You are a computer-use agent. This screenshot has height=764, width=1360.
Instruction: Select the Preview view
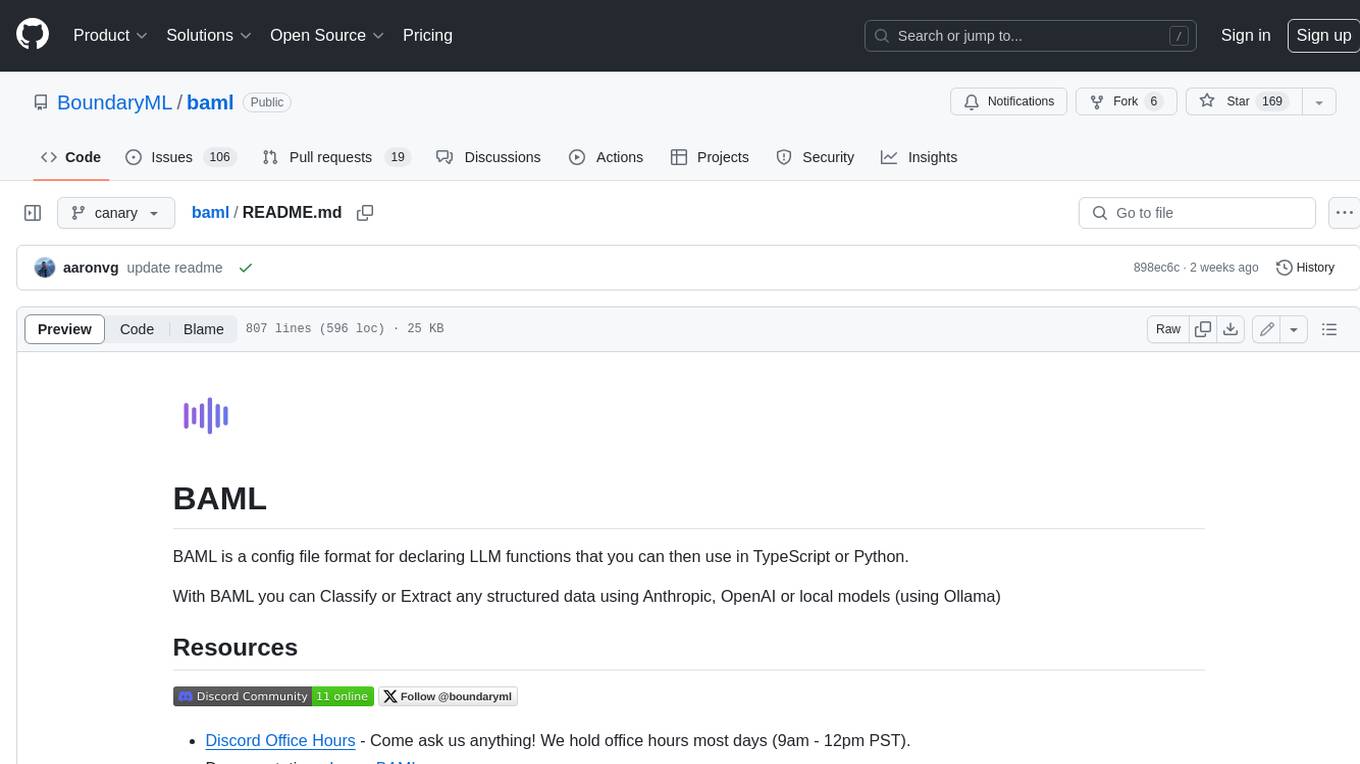pyautogui.click(x=65, y=329)
